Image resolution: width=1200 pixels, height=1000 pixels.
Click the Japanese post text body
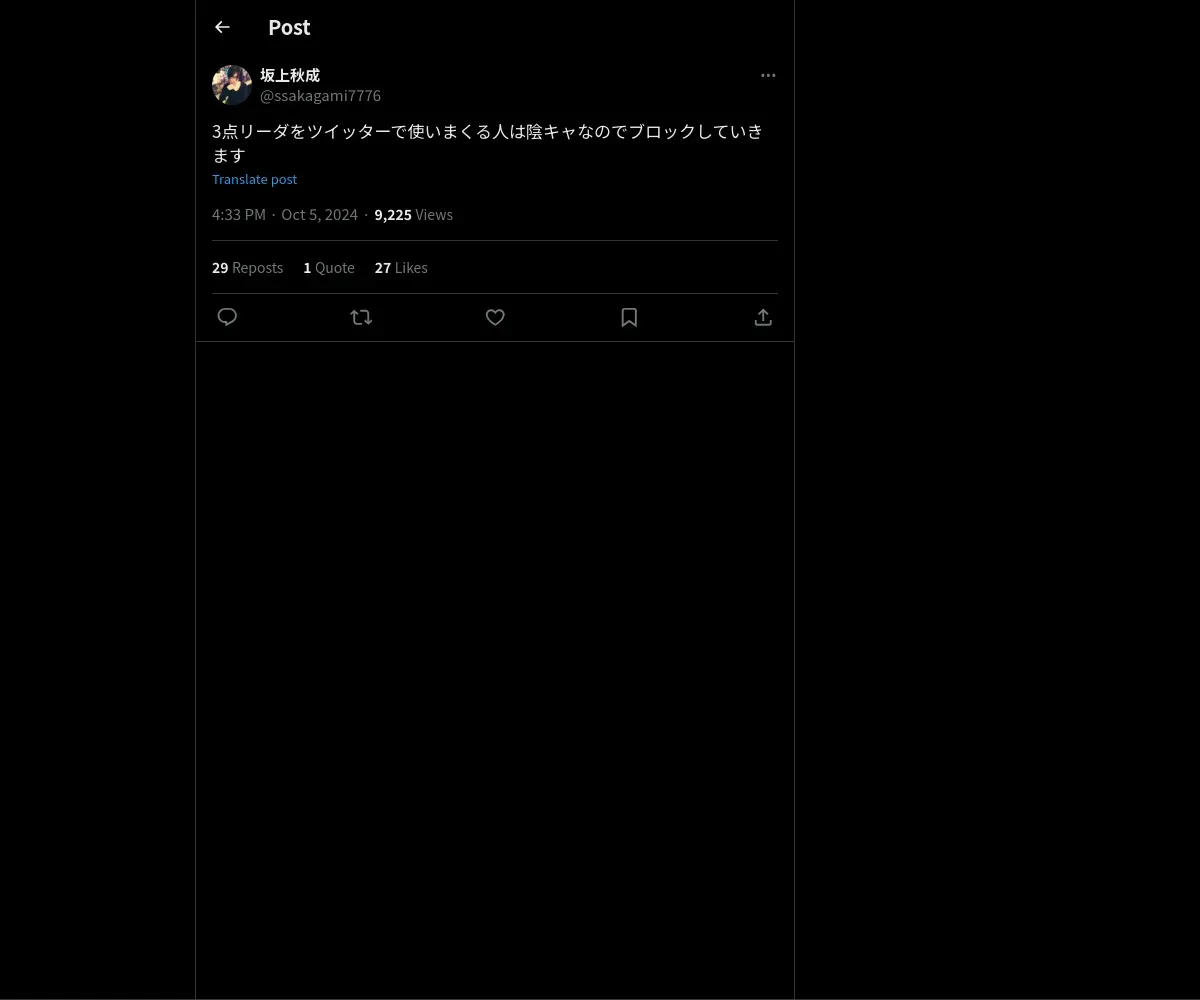[x=488, y=143]
